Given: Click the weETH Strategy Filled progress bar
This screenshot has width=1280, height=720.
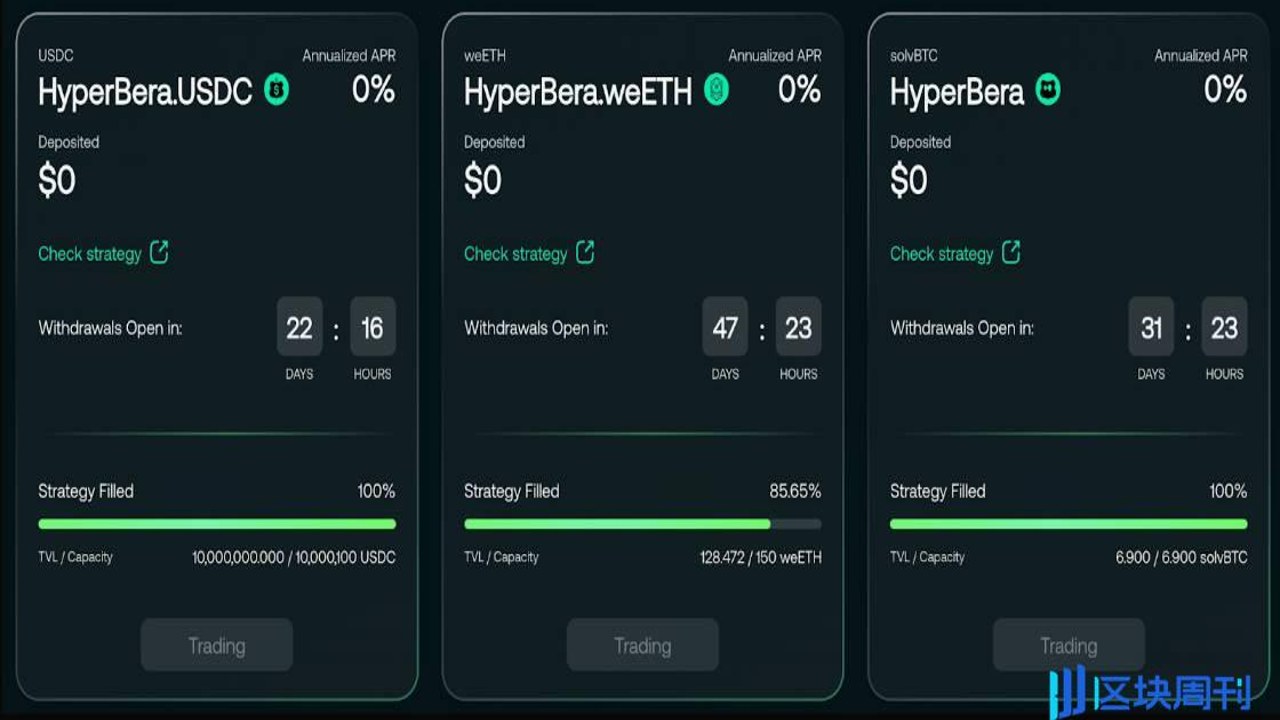Looking at the screenshot, I should [x=643, y=524].
